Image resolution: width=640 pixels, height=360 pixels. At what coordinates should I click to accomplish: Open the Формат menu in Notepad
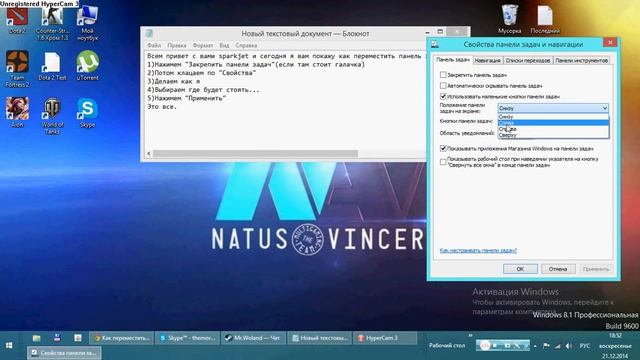(203, 45)
